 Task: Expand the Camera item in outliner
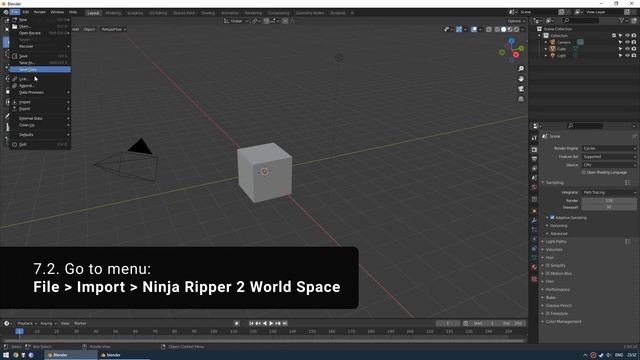(x=546, y=42)
